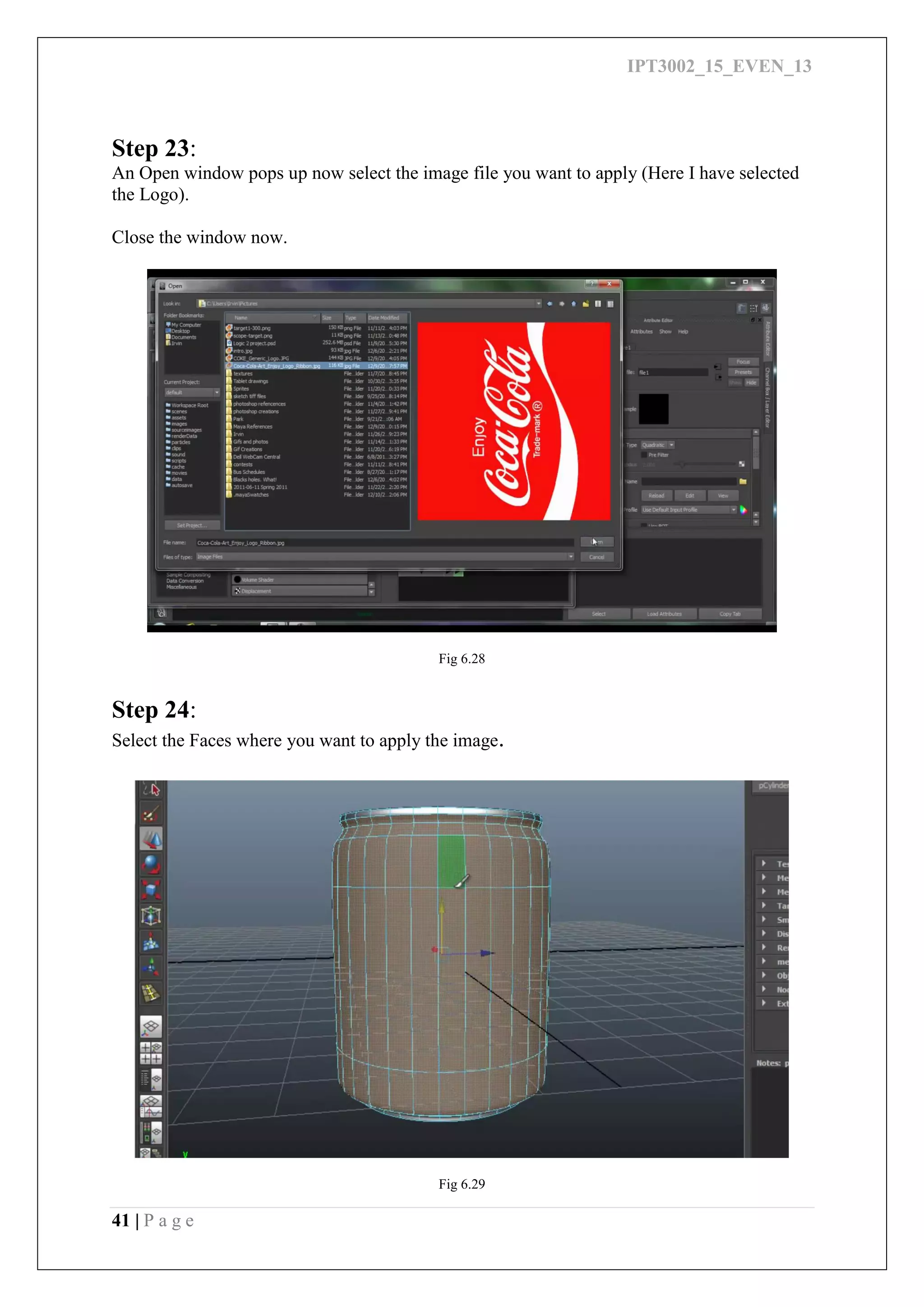924x1307 pixels.
Task: Open the Show menu in Attribute Editor
Action: click(665, 332)
